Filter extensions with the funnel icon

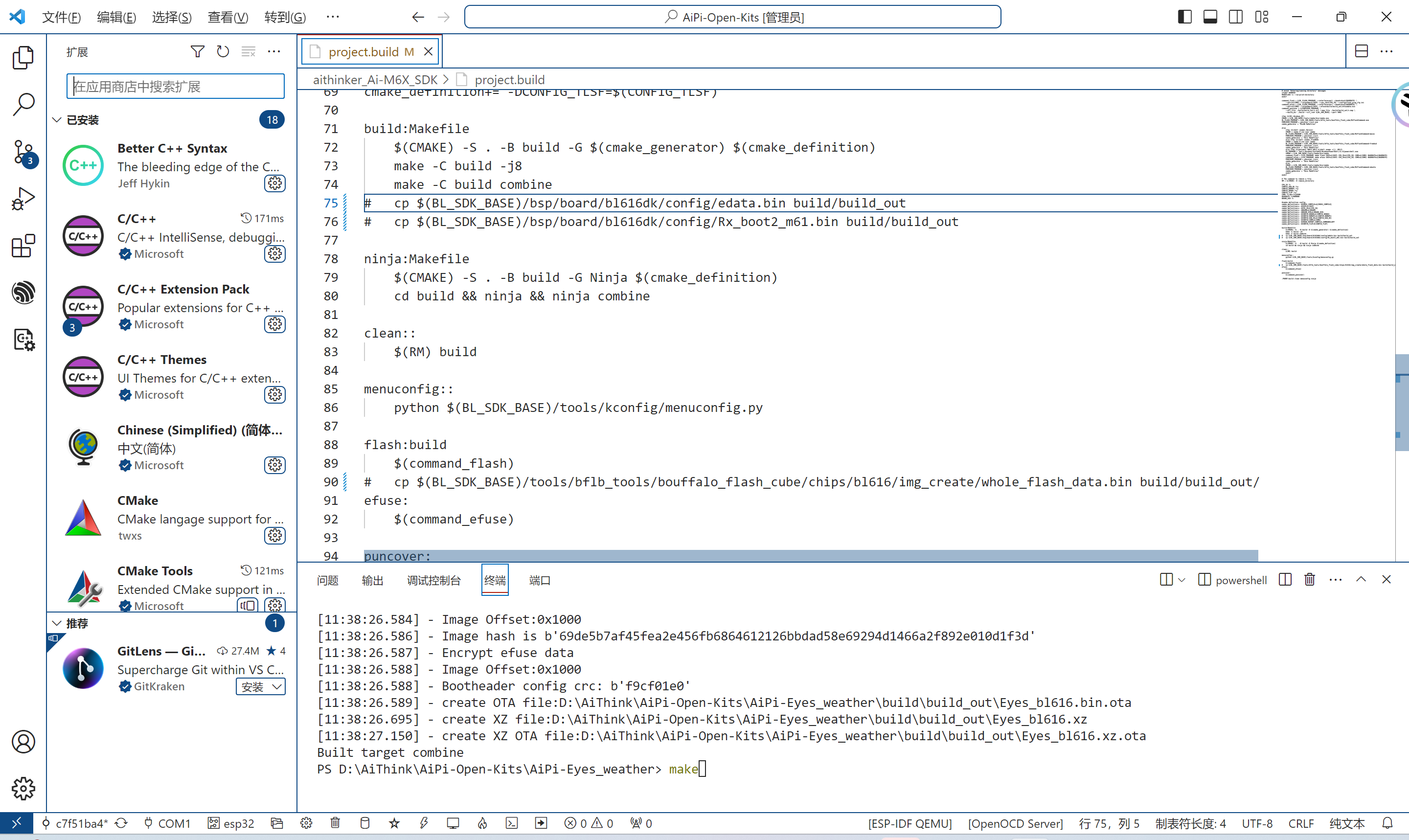197,51
